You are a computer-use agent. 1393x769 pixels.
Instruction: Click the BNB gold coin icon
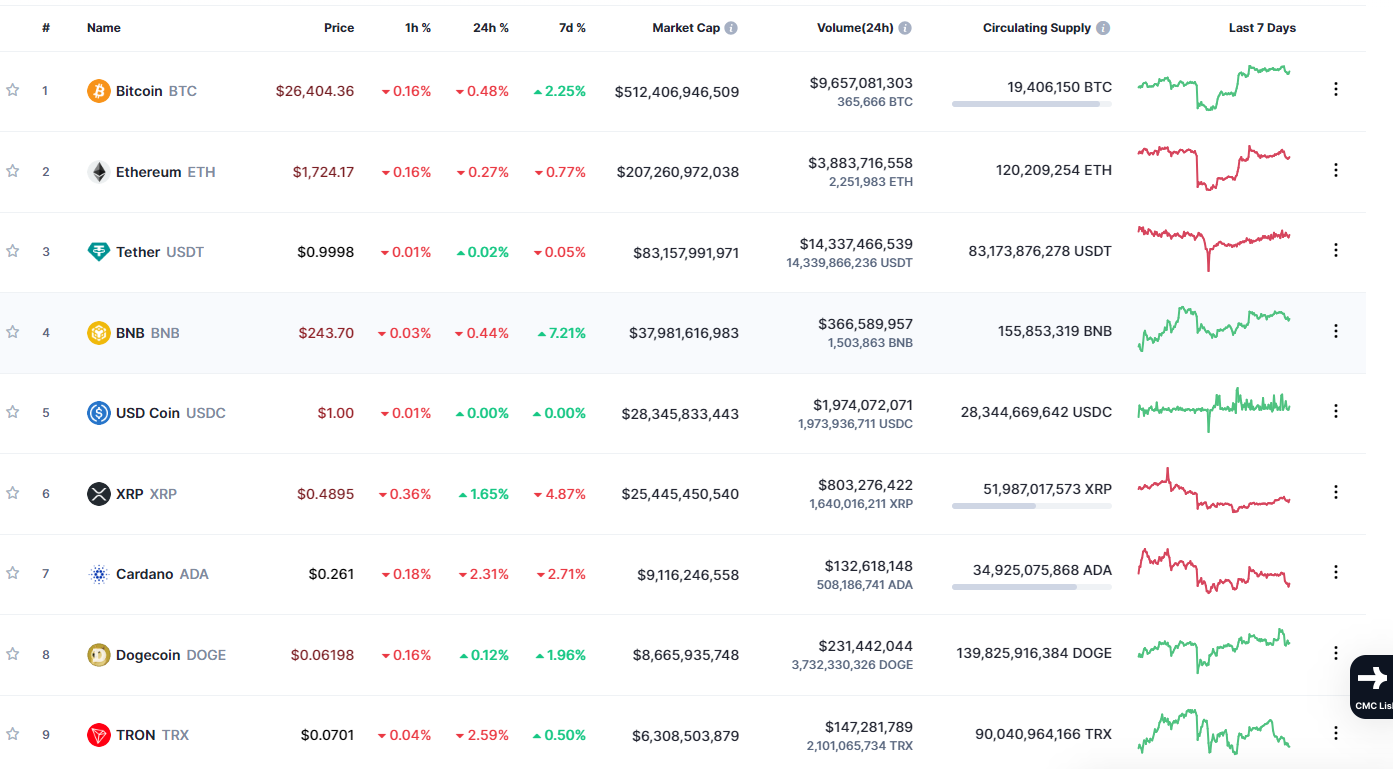[97, 332]
